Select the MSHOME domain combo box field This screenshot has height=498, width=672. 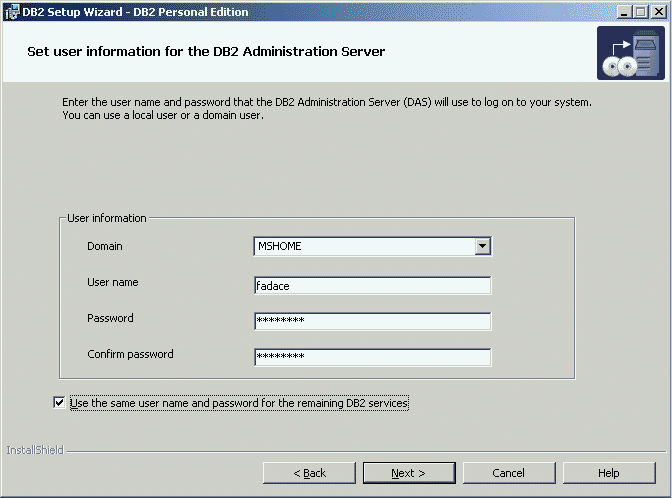pos(363,246)
